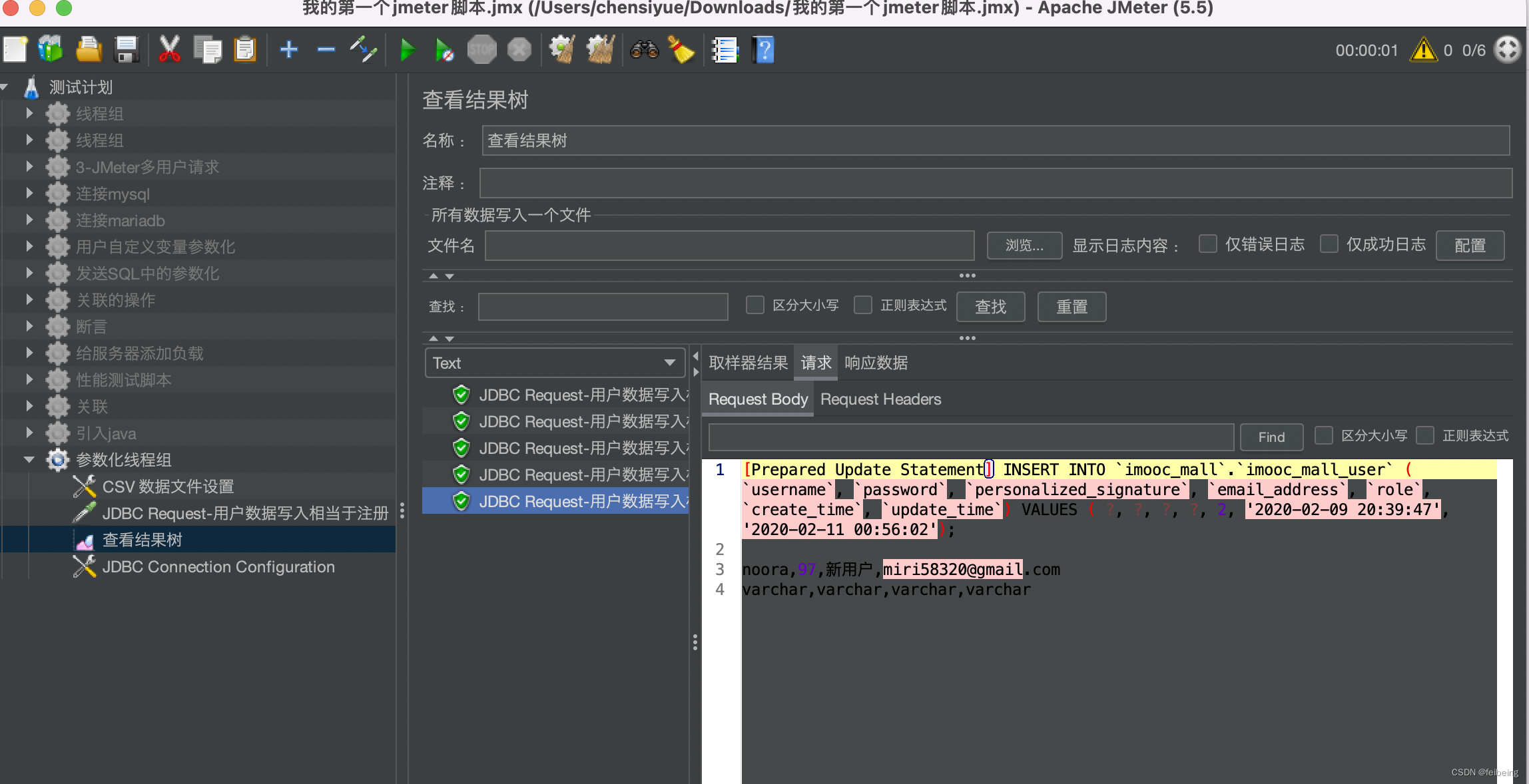Image resolution: width=1529 pixels, height=784 pixels.
Task: Click the Paste clipboard icon
Action: (x=245, y=50)
